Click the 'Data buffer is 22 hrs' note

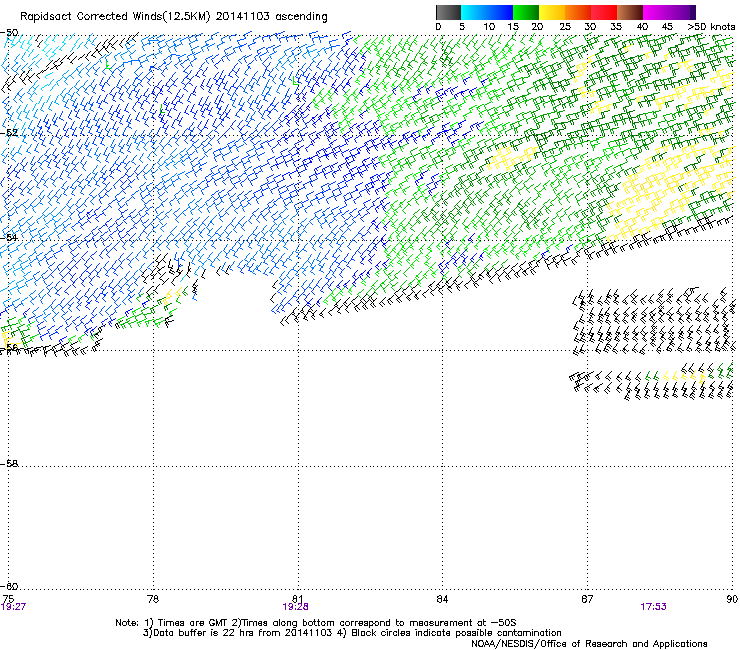[353, 633]
